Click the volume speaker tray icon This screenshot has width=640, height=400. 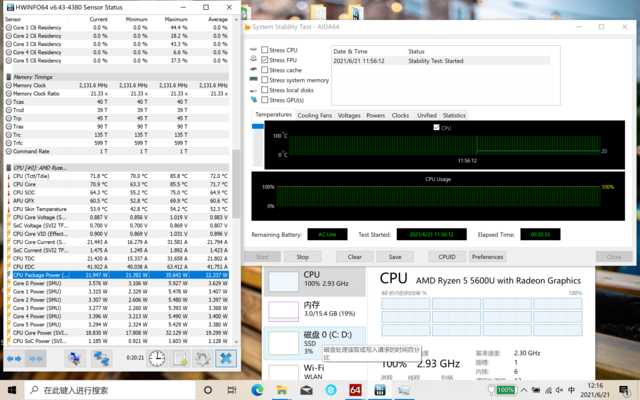pos(560,390)
